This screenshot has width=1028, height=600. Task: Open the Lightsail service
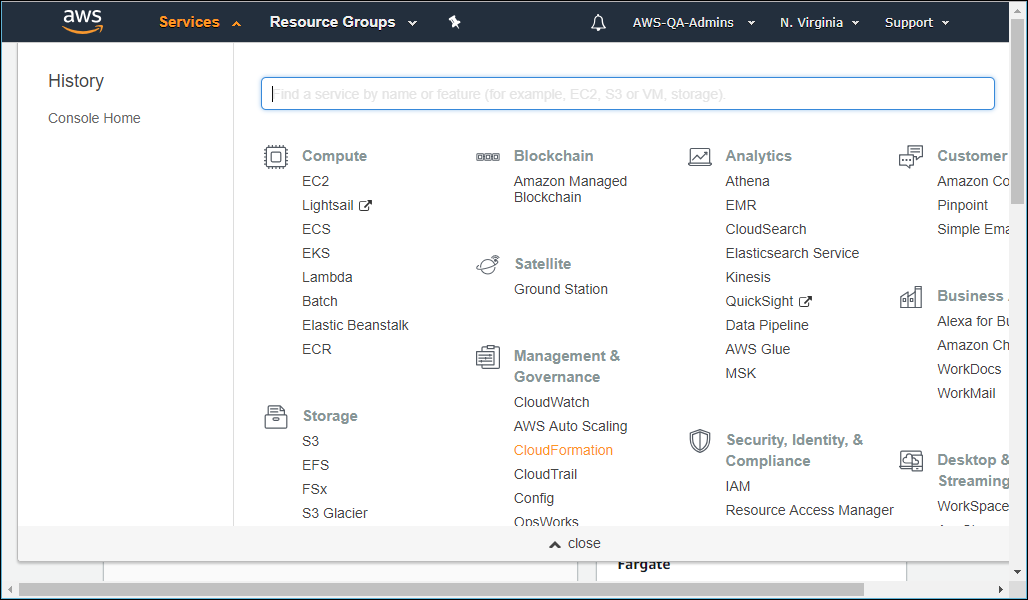coord(328,205)
